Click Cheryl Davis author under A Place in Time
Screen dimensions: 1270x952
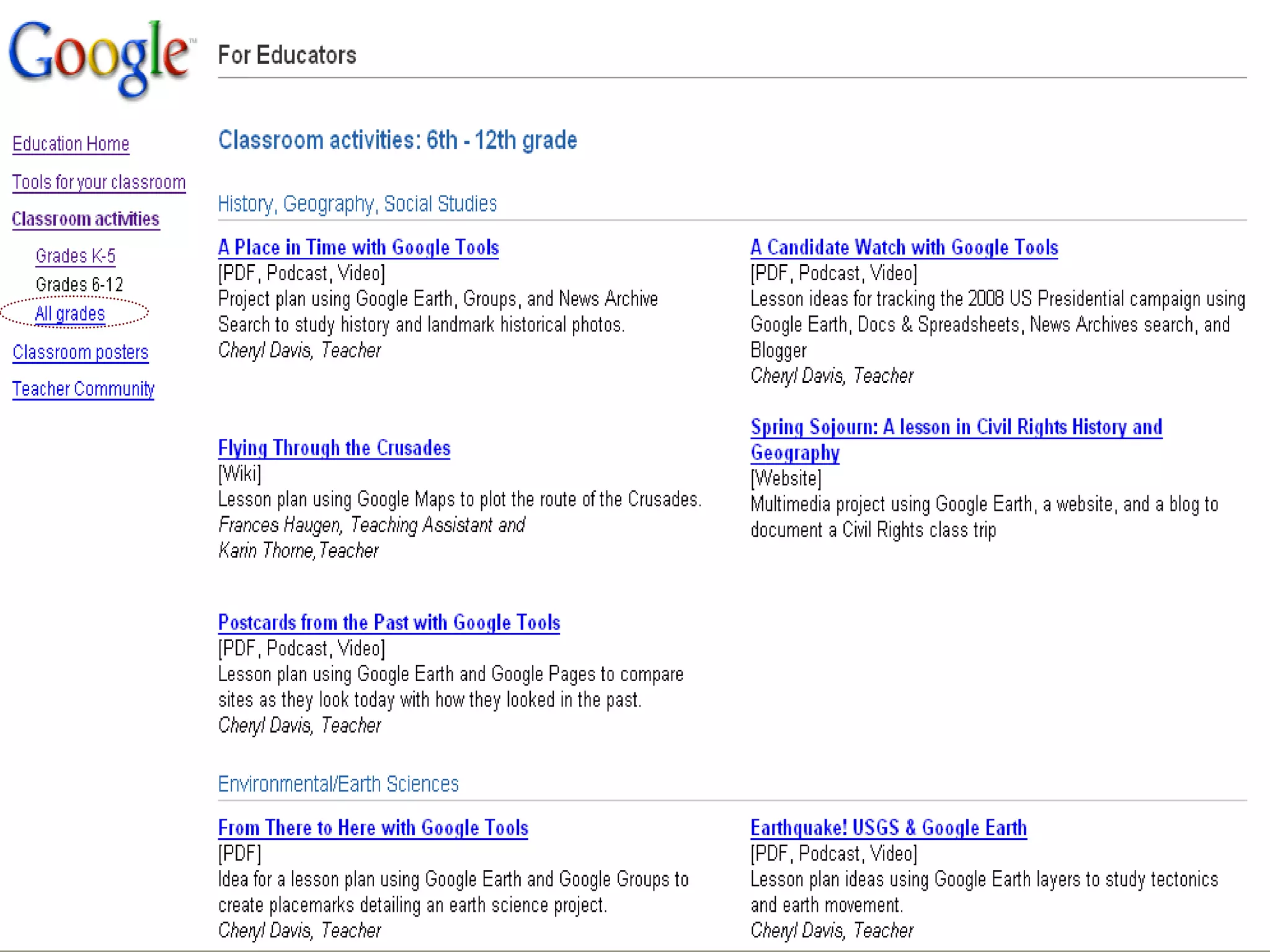pos(300,350)
